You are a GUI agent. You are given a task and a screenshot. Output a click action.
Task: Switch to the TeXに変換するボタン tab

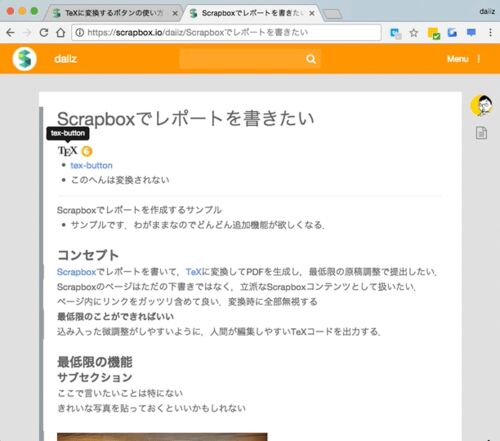(x=113, y=13)
